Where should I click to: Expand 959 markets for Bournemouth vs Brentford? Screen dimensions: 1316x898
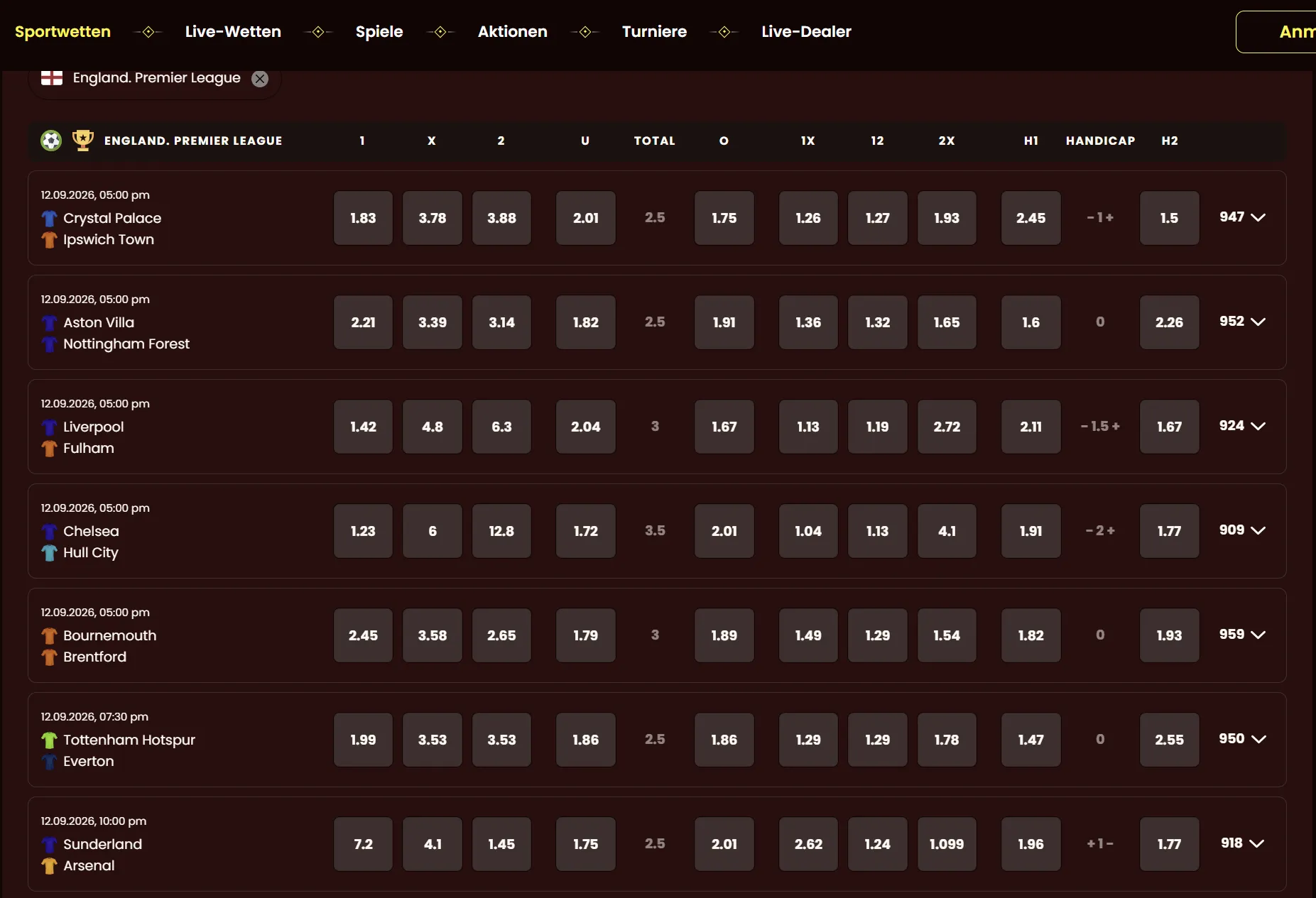(1242, 635)
